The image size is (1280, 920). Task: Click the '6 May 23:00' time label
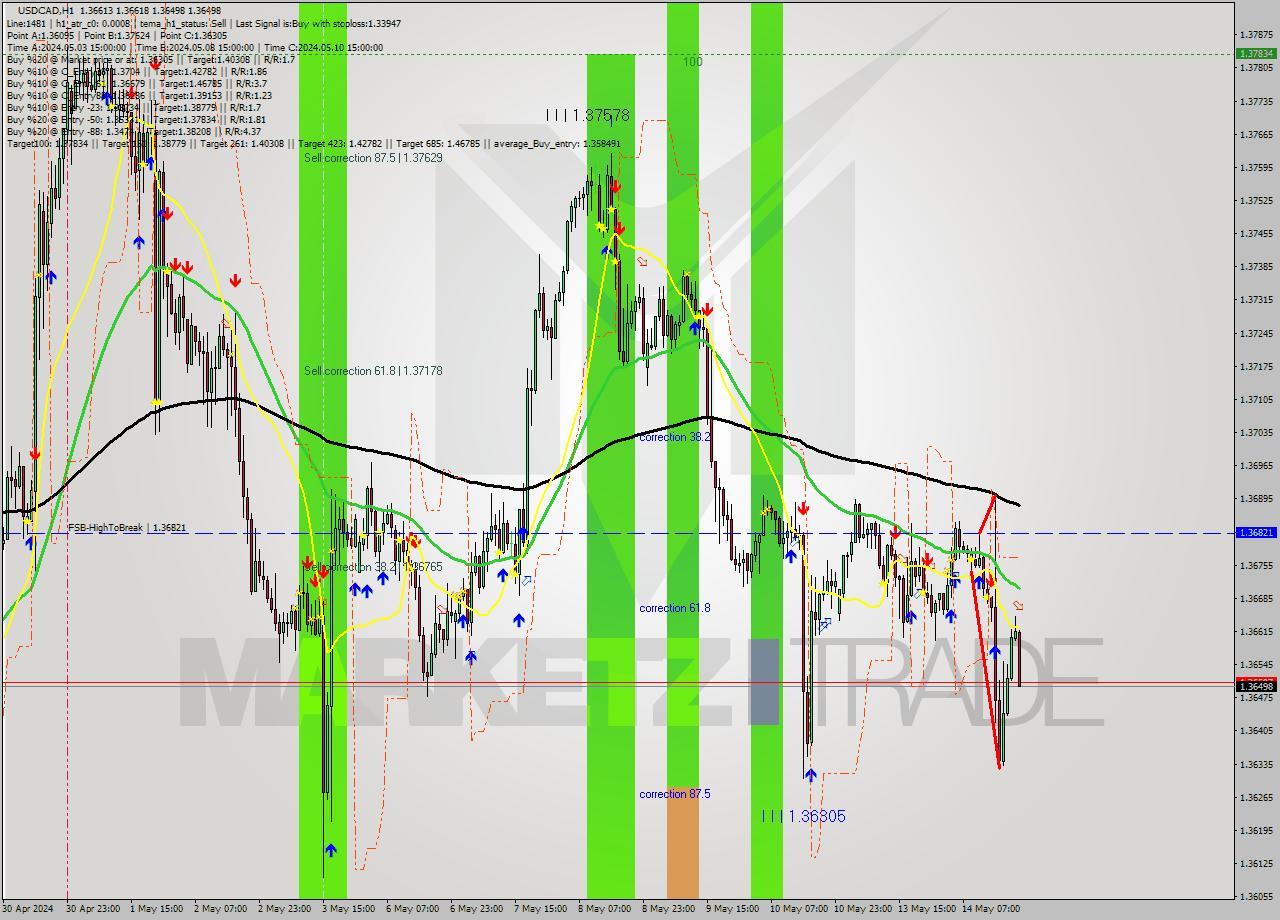(477, 909)
